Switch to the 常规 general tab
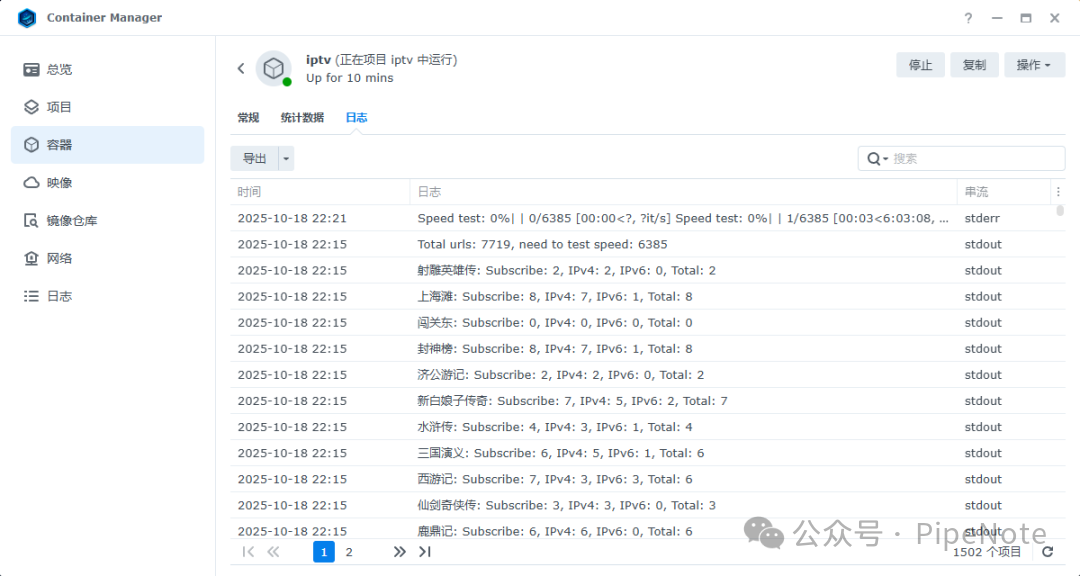 coord(248,117)
